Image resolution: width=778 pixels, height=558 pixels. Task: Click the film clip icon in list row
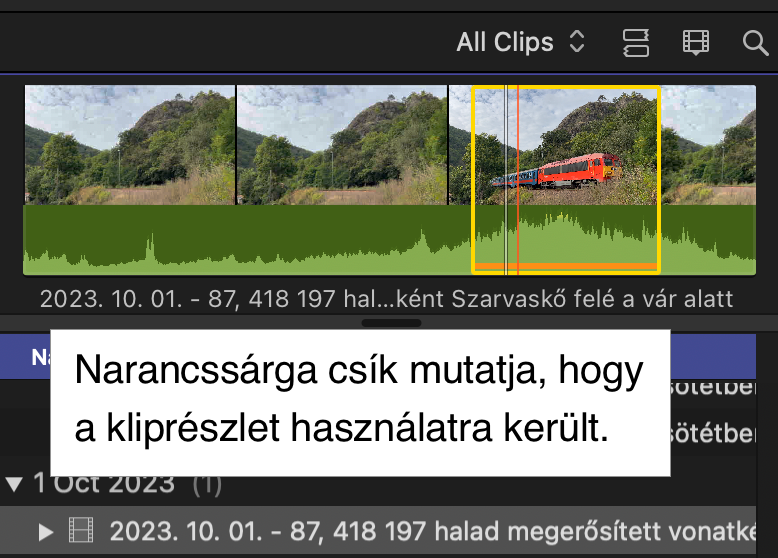[x=80, y=530]
